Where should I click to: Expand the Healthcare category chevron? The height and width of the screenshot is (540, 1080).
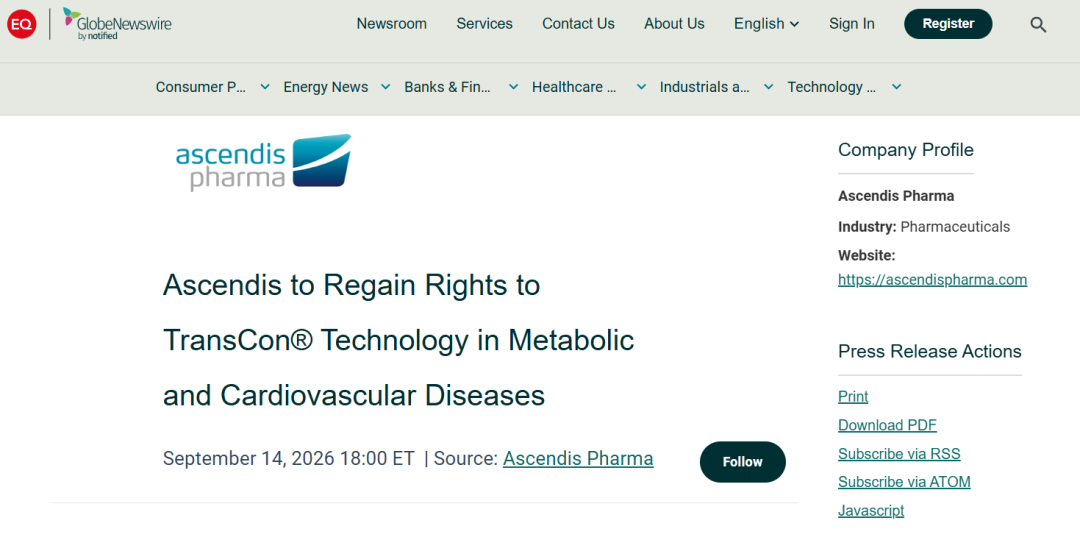[641, 87]
